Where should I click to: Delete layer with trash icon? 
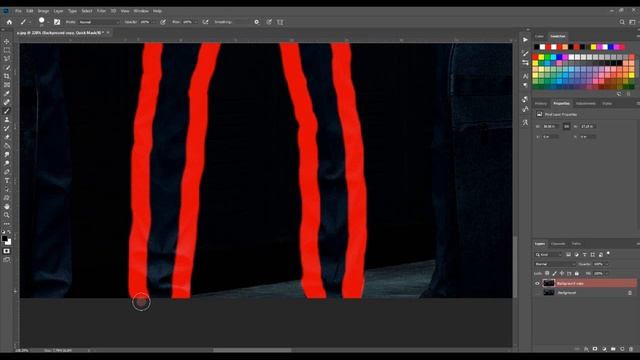coord(631,349)
